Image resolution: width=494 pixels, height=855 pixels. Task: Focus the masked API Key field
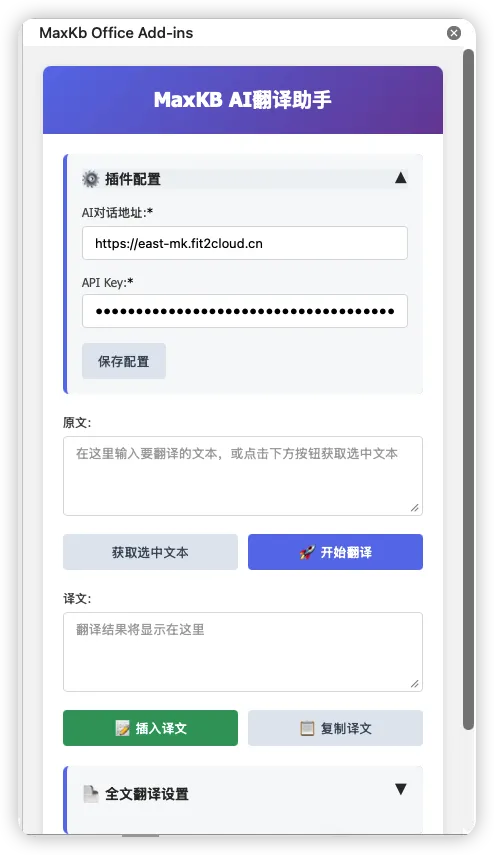coord(245,311)
